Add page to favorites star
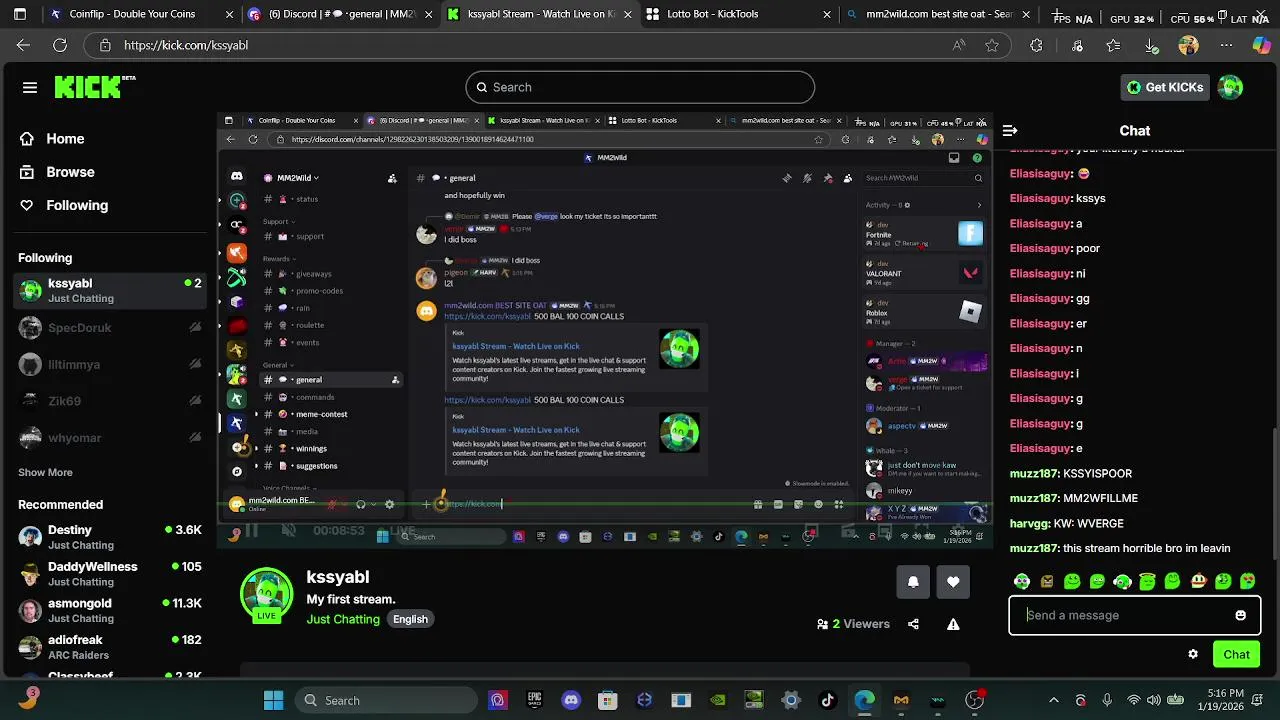Image resolution: width=1280 pixels, height=720 pixels. 992,45
